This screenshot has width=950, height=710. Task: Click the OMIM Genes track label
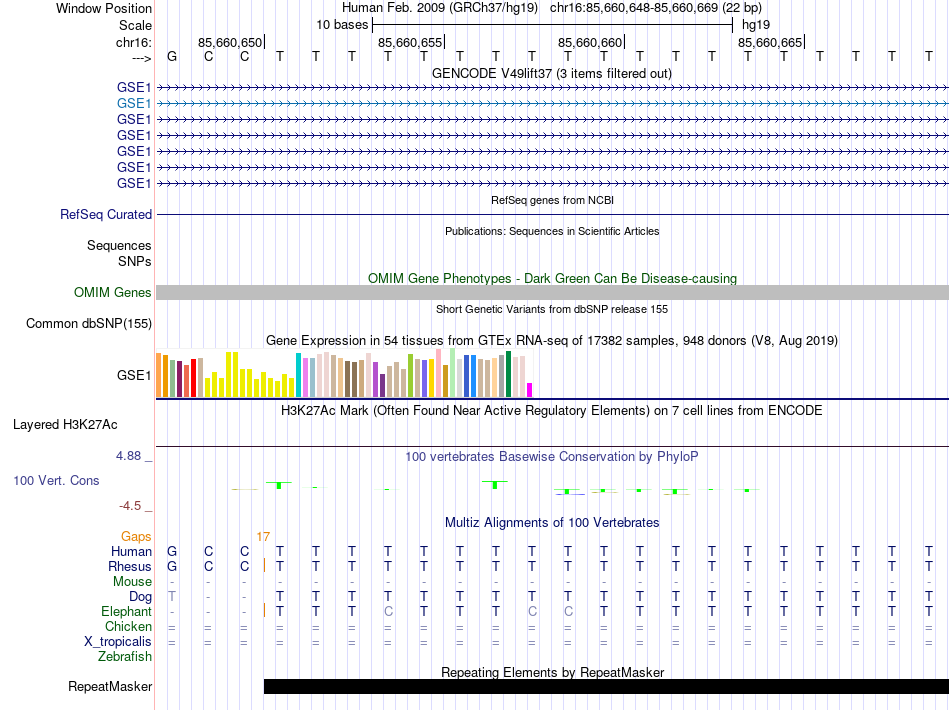coord(113,293)
